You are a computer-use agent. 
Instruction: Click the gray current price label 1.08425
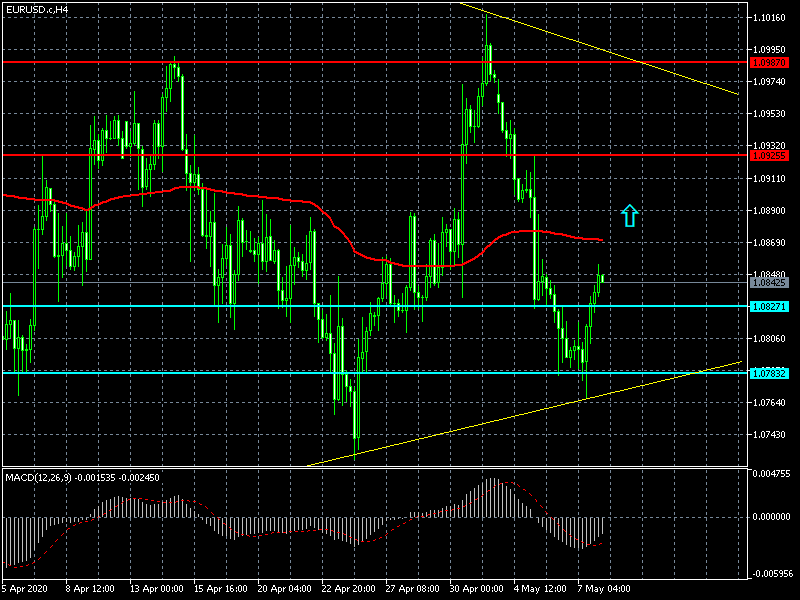pos(769,282)
